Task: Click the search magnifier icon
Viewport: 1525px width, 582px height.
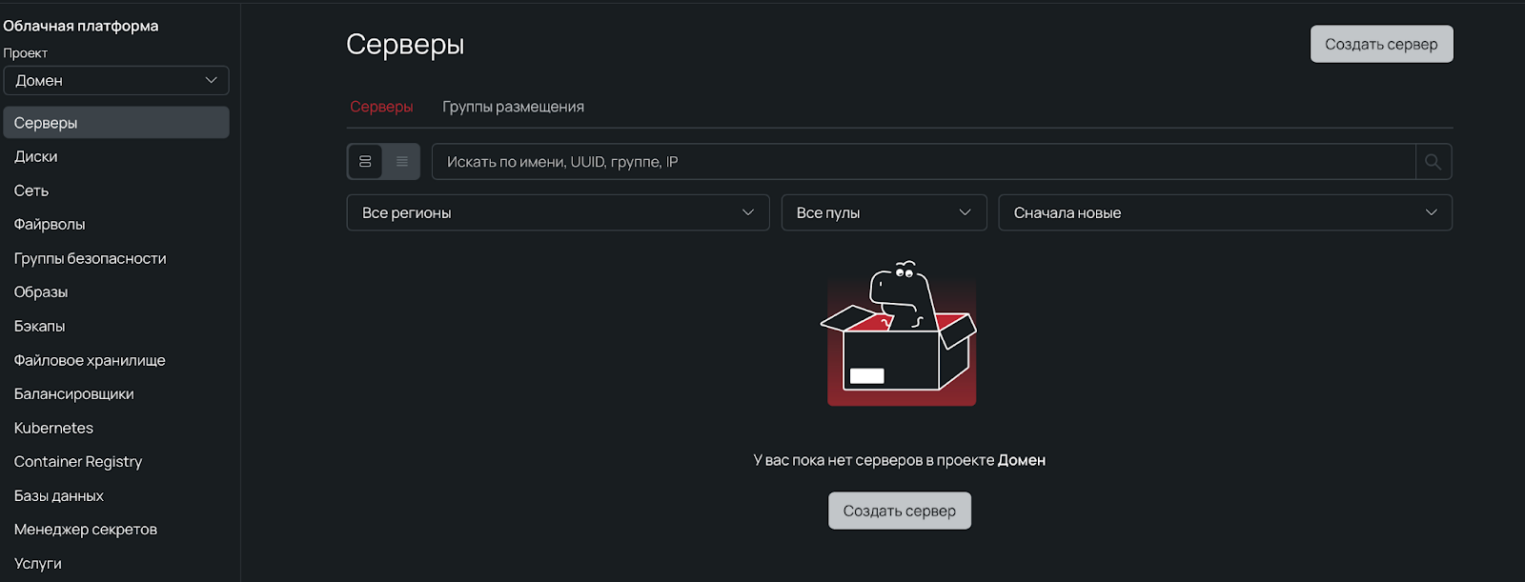Action: [x=1433, y=161]
